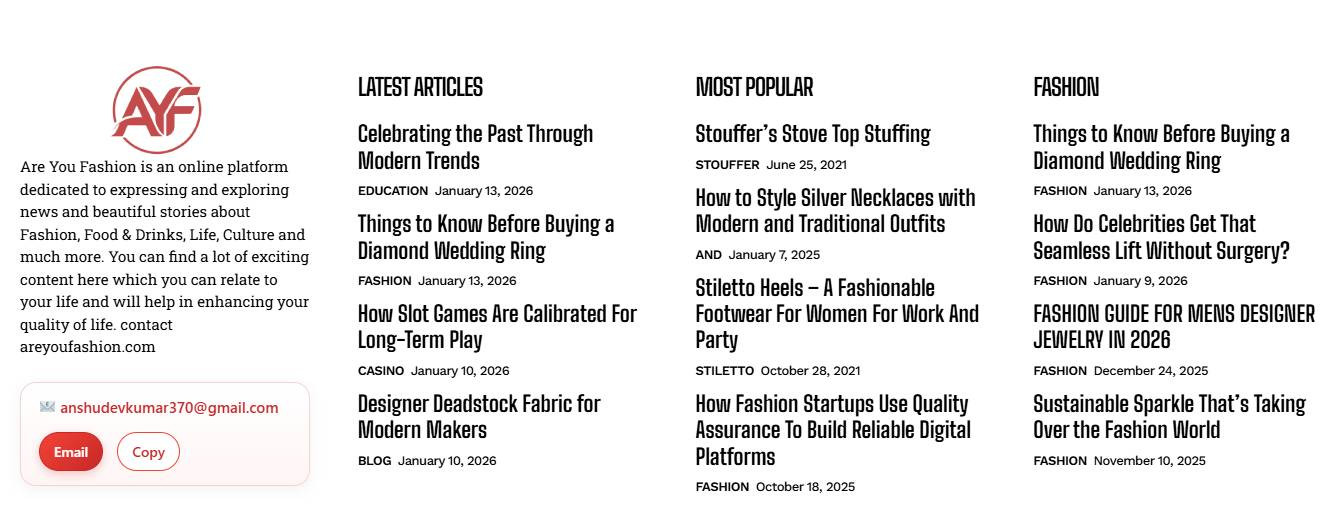Screen dimensions: 1320x528
Task: Click the envelope icon beside the email address
Action: click(47, 407)
